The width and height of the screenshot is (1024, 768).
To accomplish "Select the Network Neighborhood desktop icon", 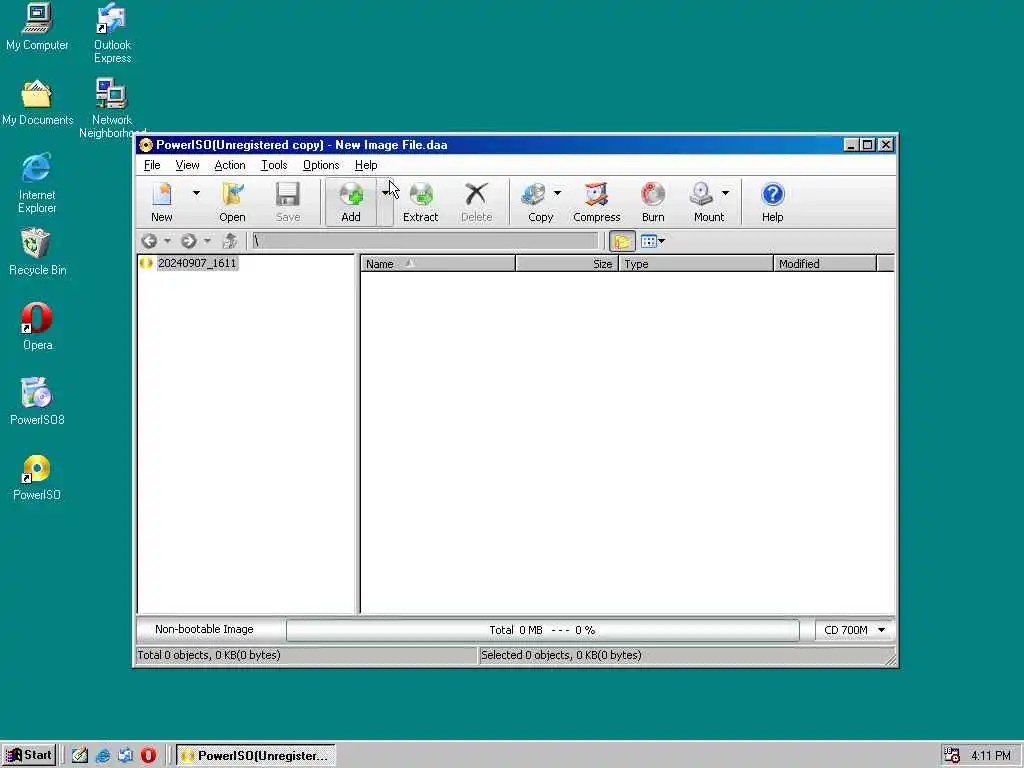I will tap(112, 108).
